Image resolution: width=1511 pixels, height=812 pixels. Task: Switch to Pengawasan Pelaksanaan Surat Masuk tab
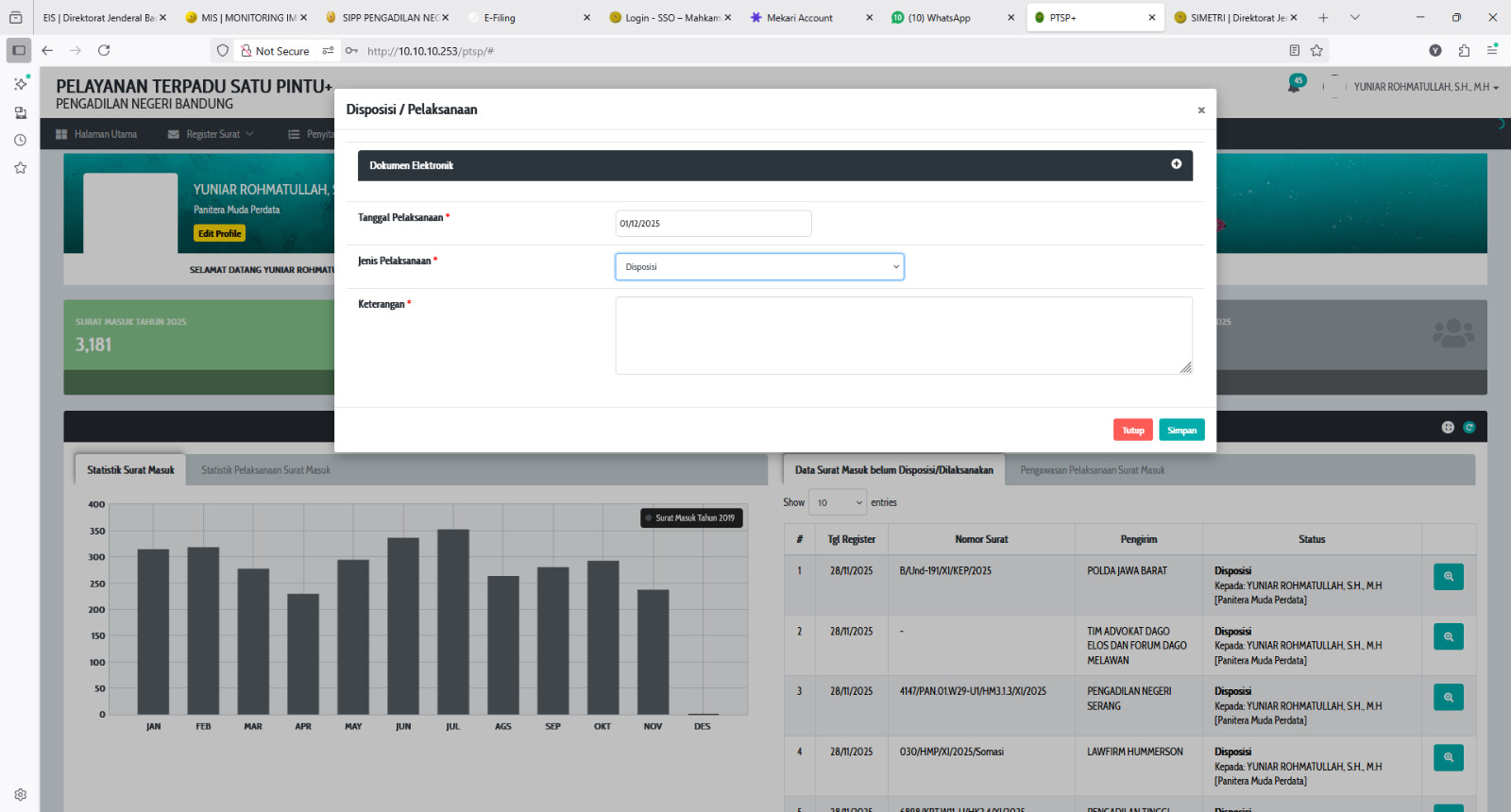(x=1092, y=470)
